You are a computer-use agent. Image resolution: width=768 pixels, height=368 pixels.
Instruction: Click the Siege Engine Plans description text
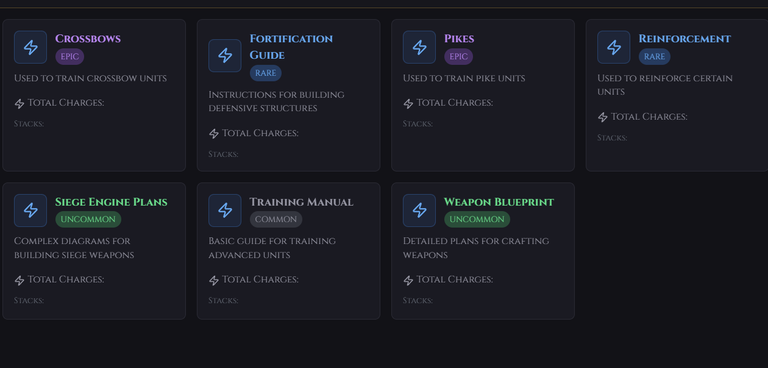point(74,248)
